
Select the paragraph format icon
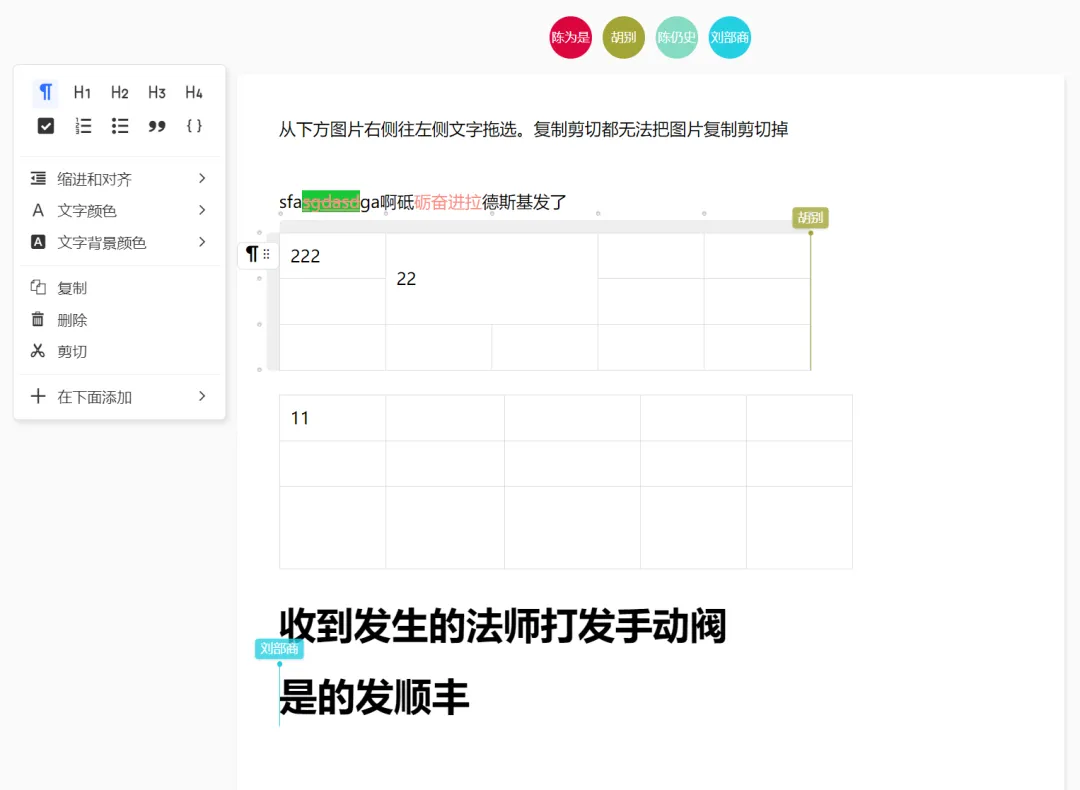45,92
